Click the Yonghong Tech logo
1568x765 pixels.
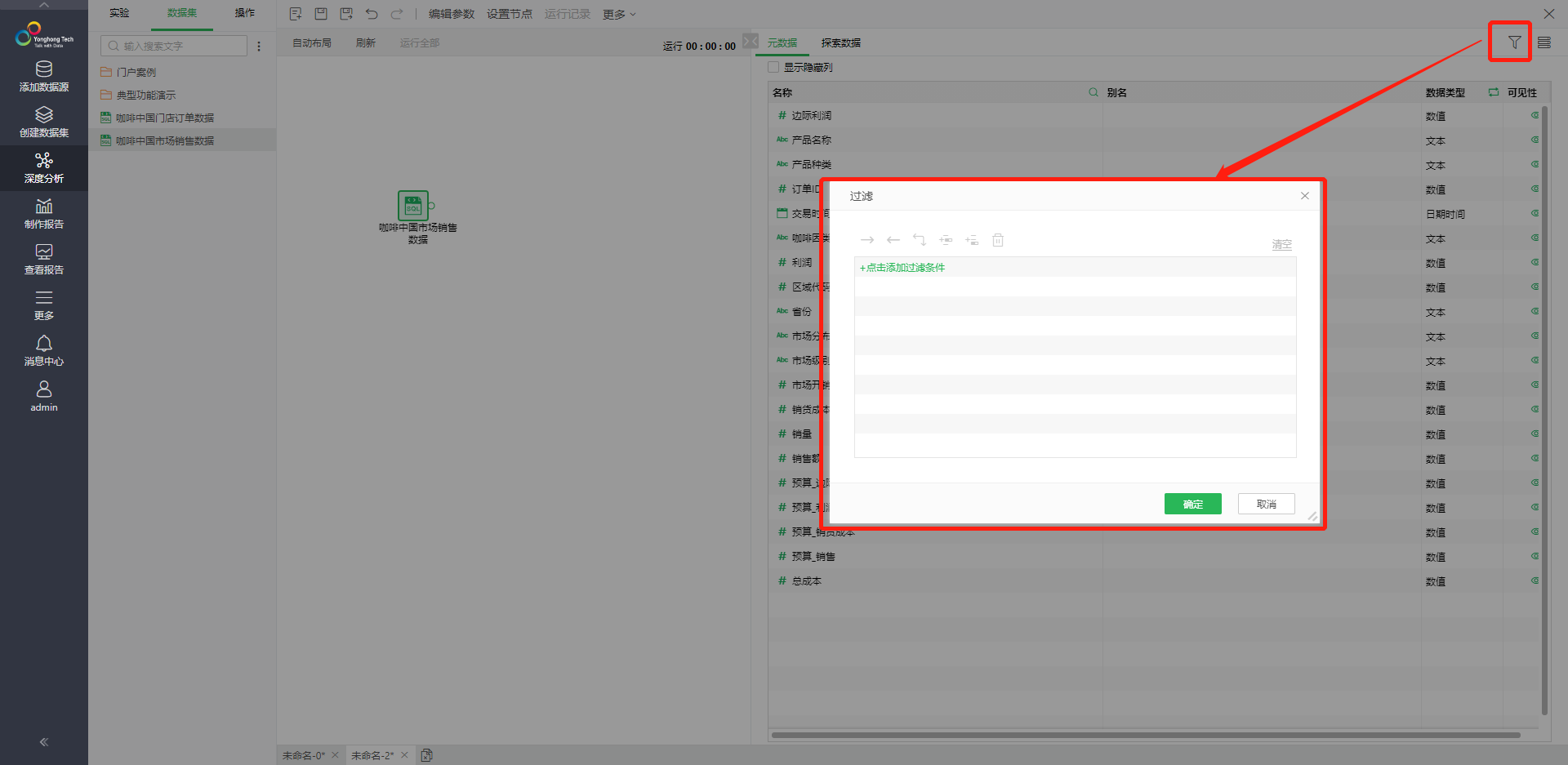coord(44,35)
